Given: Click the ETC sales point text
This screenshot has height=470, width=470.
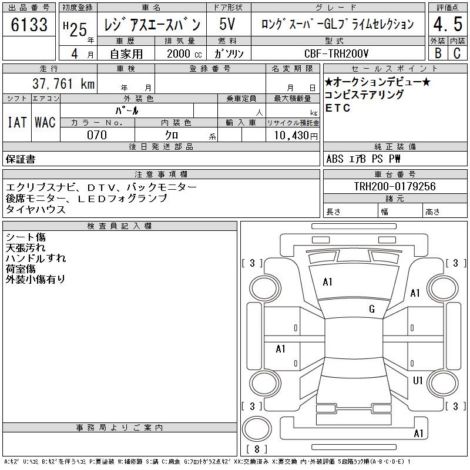Looking at the screenshot, I should (337, 108).
